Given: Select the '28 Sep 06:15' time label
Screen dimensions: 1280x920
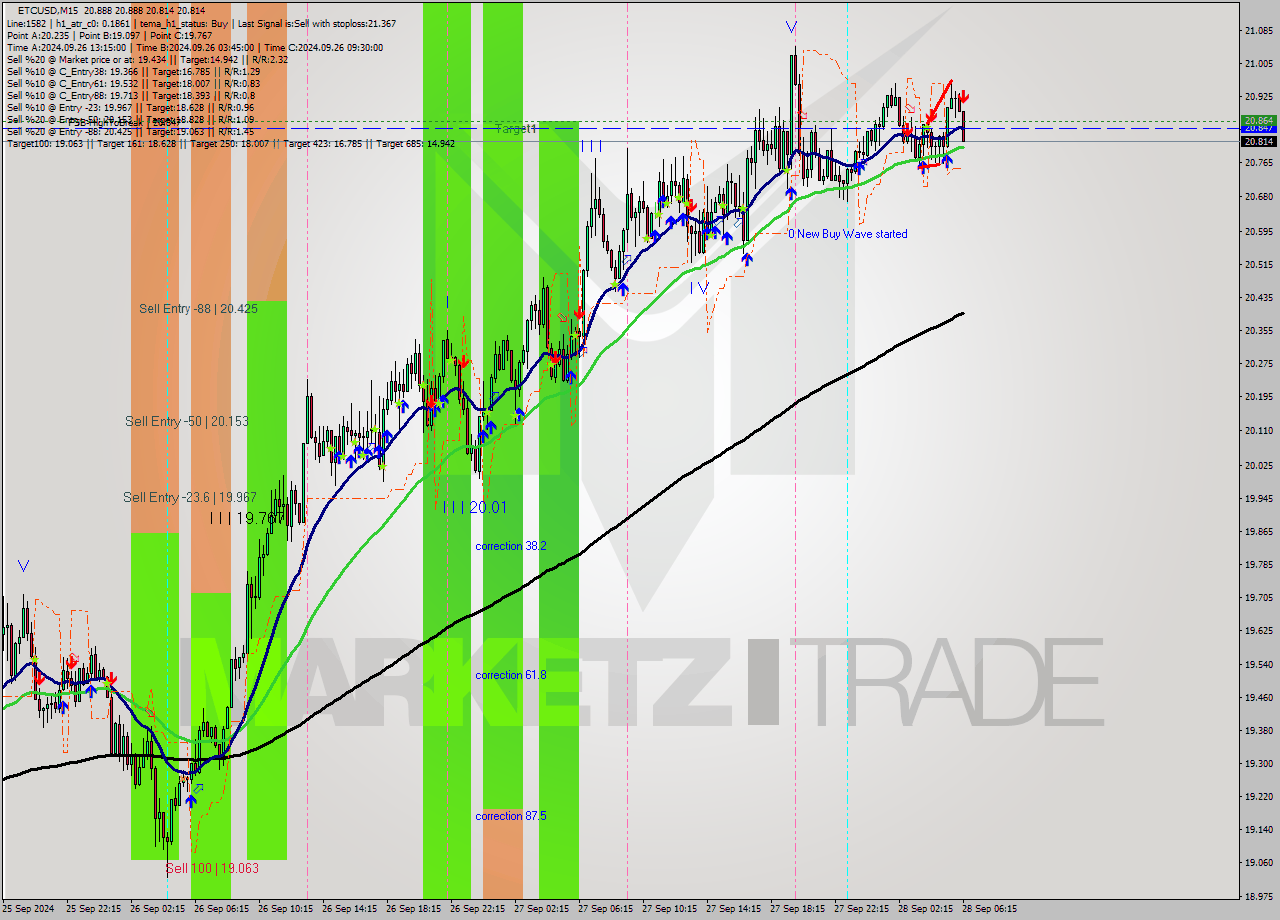Looking at the screenshot, I should 989,909.
